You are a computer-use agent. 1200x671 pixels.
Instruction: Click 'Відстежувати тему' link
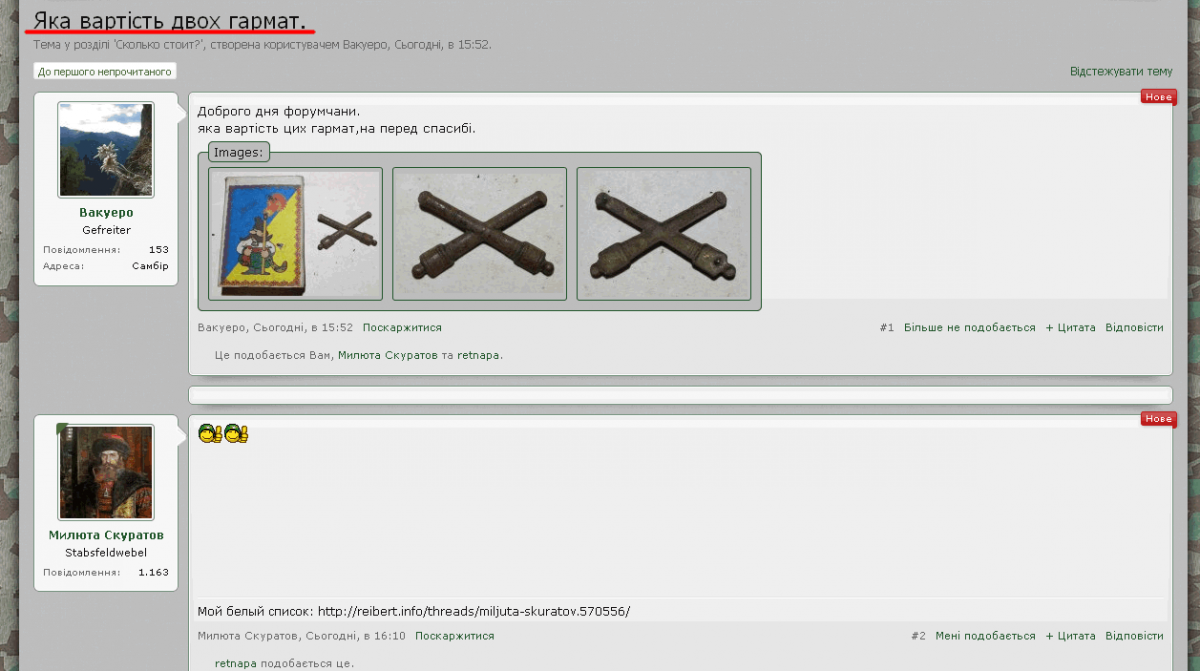click(1121, 72)
